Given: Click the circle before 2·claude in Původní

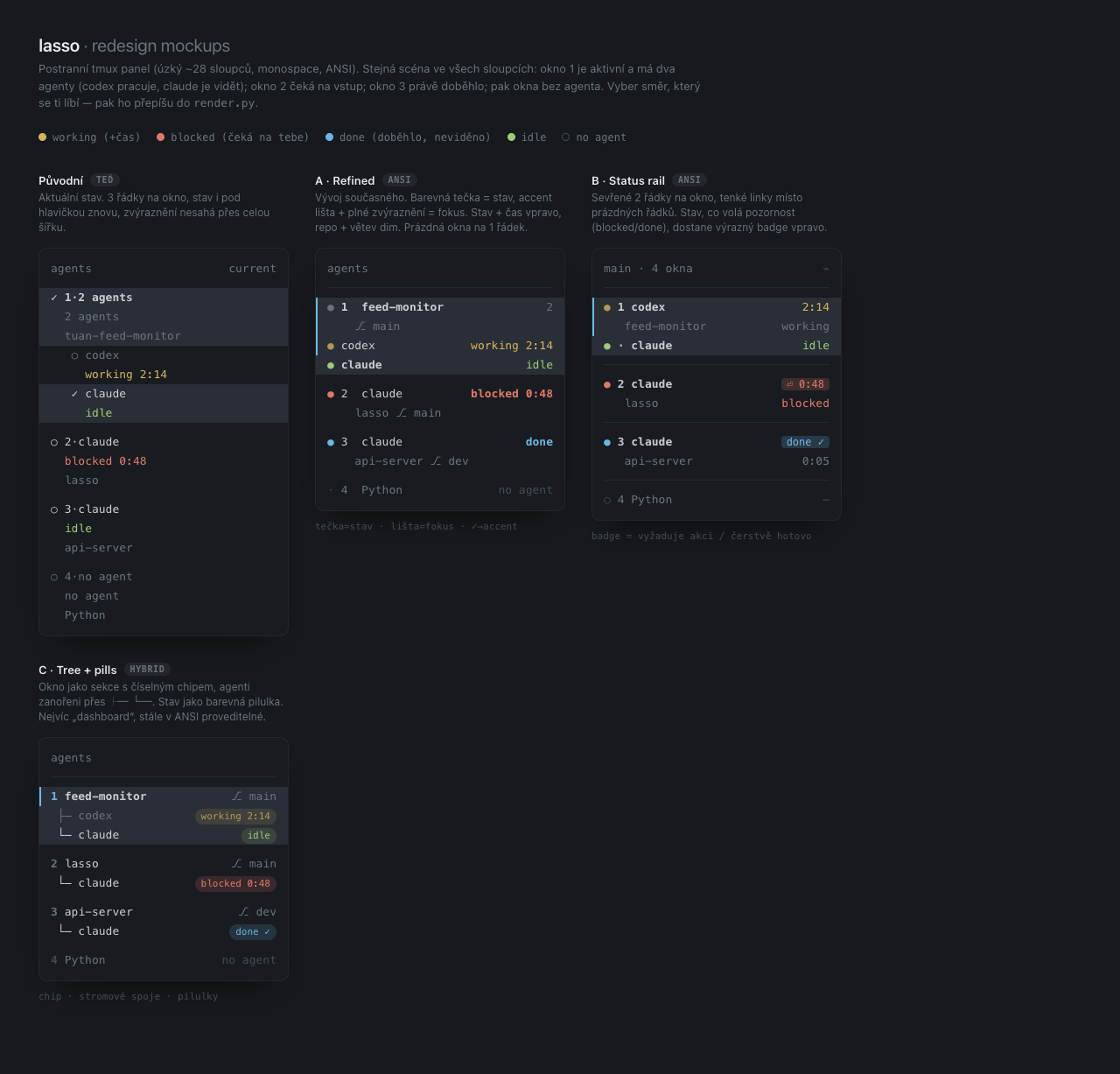Looking at the screenshot, I should [x=54, y=442].
